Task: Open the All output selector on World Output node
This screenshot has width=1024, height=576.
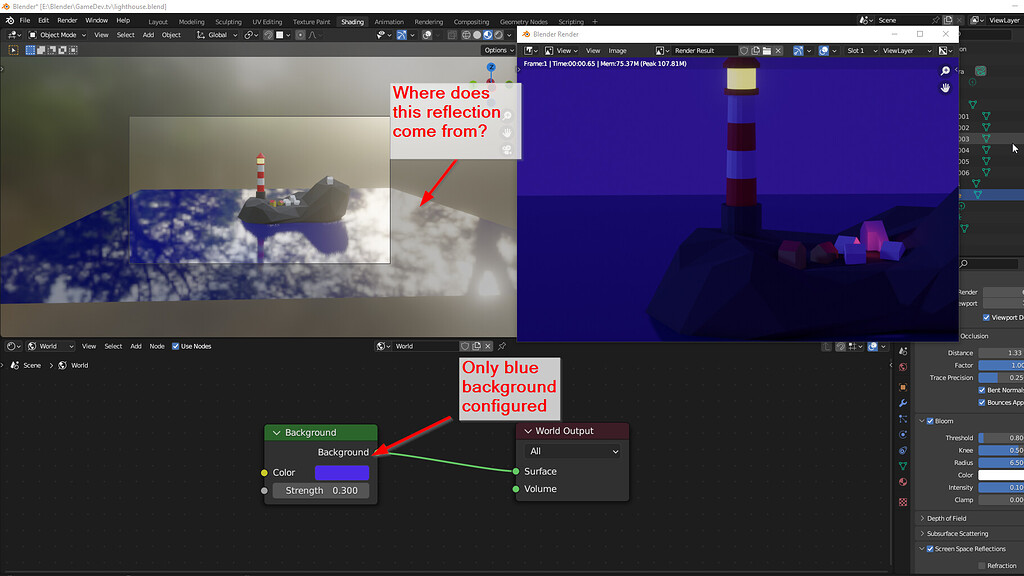Action: (x=571, y=452)
